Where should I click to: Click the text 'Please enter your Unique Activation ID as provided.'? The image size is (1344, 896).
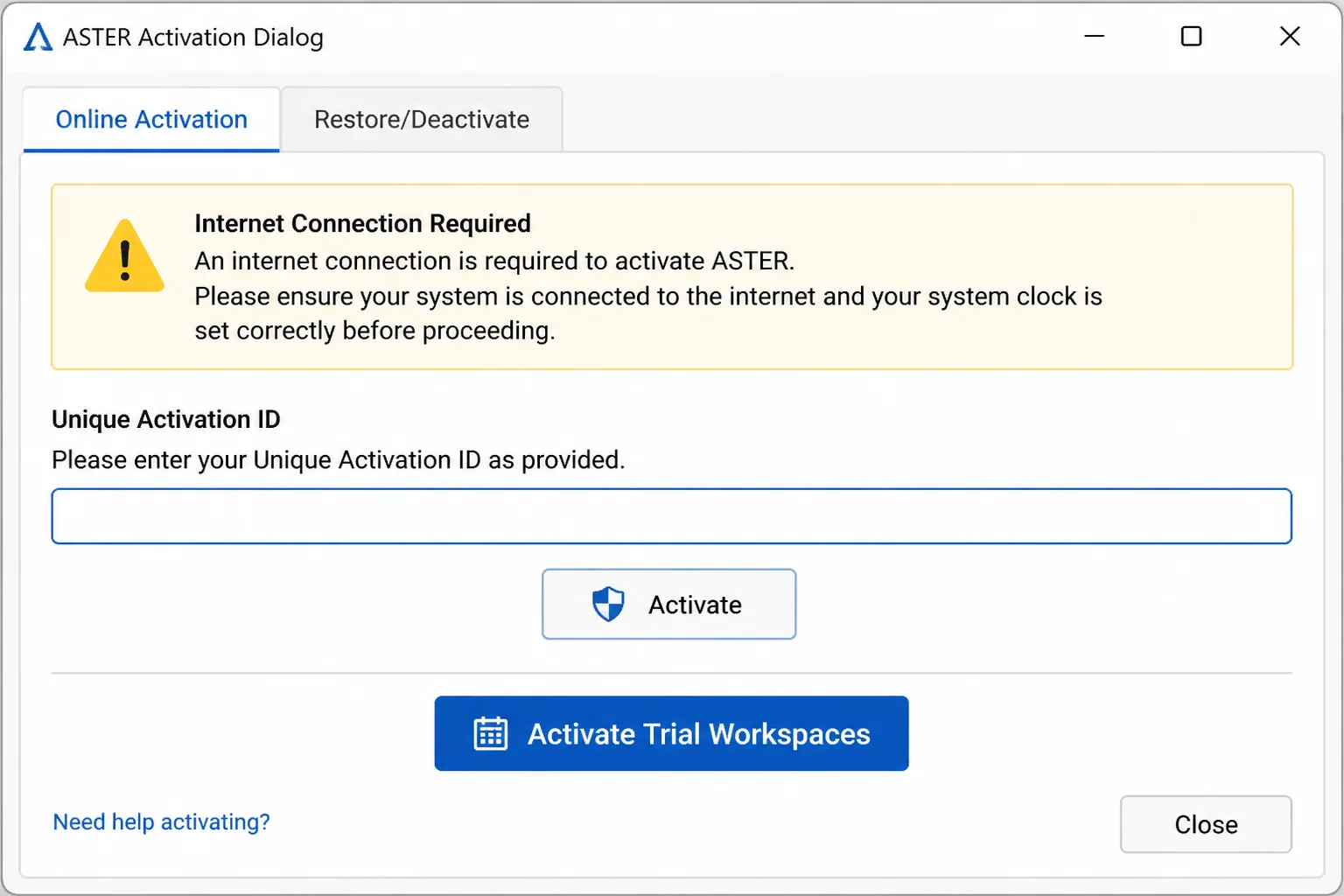click(339, 459)
